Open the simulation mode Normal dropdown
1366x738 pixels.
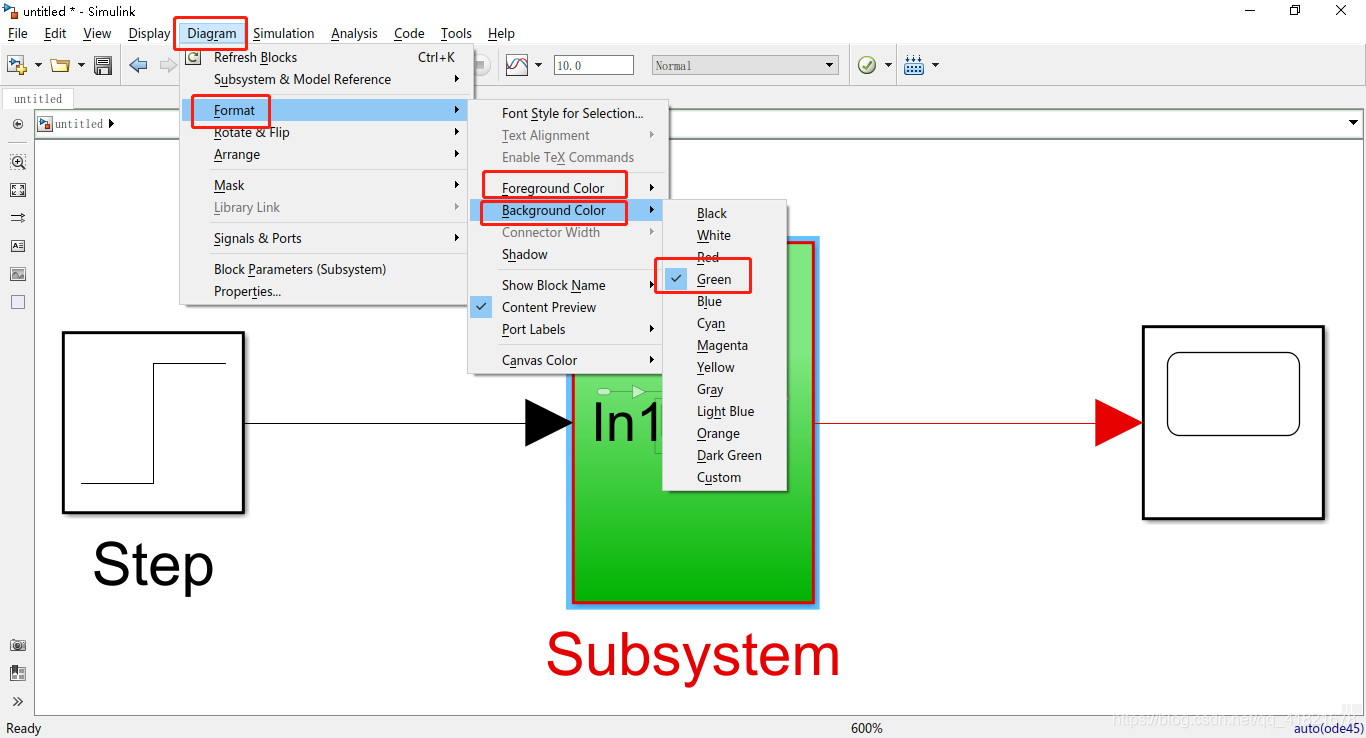(745, 65)
